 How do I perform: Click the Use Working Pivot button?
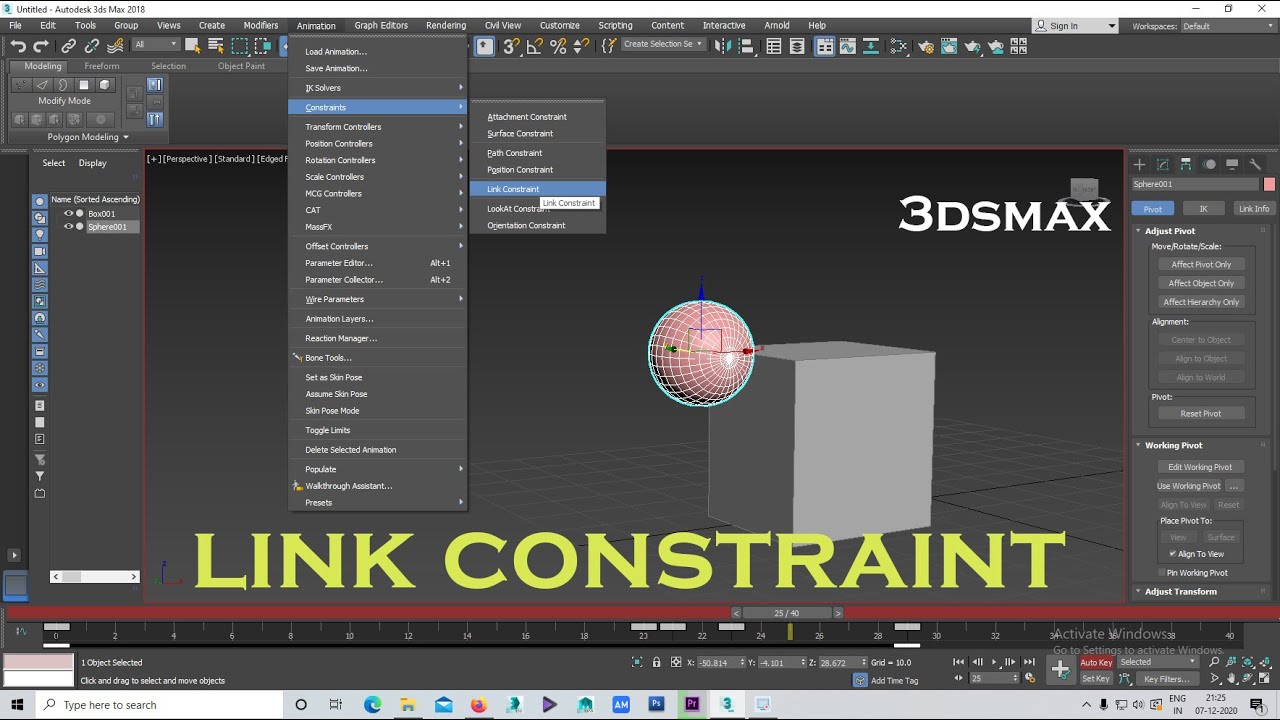tap(1189, 486)
